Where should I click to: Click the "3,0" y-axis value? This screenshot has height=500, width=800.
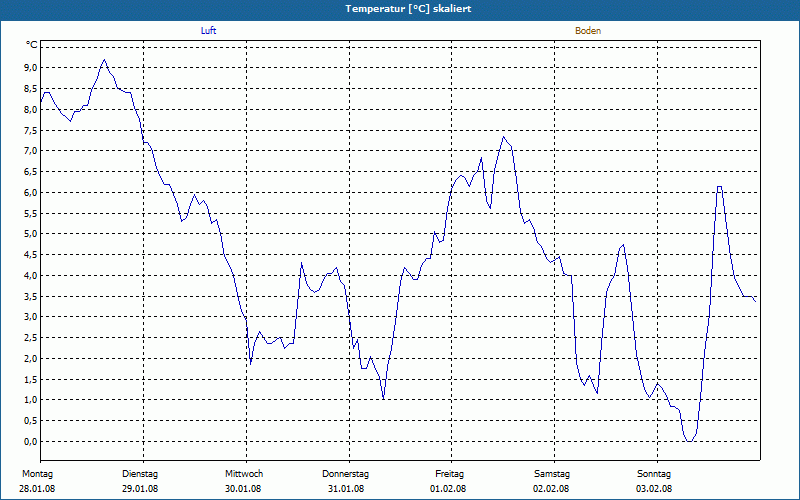click(x=31, y=317)
